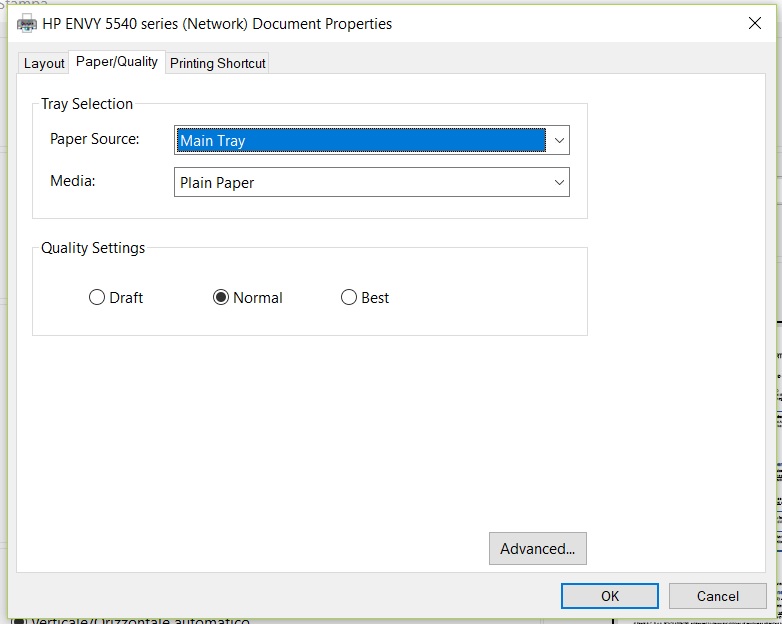
Task: Click the printer icon in the title bar
Action: [x=27, y=23]
